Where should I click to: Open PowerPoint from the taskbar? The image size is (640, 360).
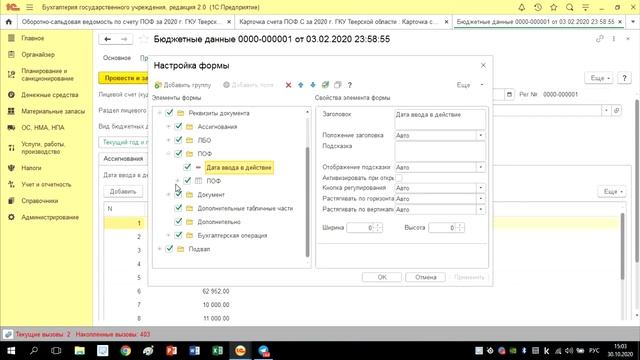click(171, 351)
